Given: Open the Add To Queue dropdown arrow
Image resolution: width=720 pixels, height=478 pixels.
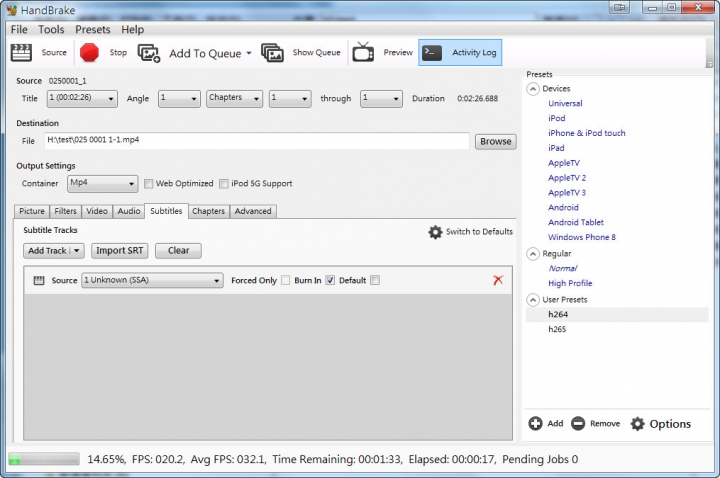Looking at the screenshot, I should [249, 53].
